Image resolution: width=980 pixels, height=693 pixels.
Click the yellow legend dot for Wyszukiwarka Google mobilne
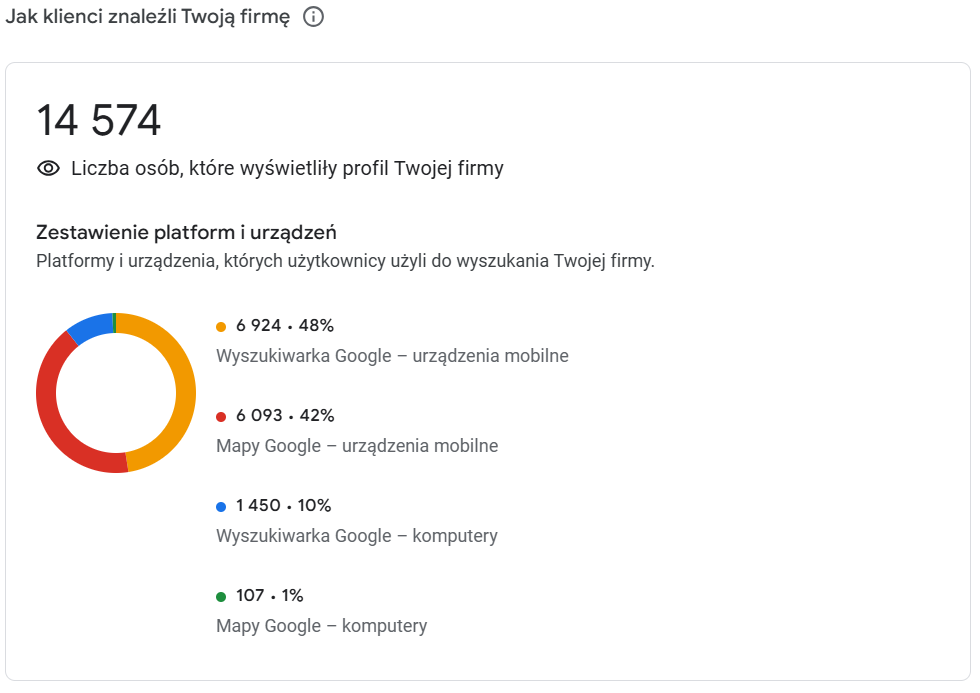click(x=222, y=325)
